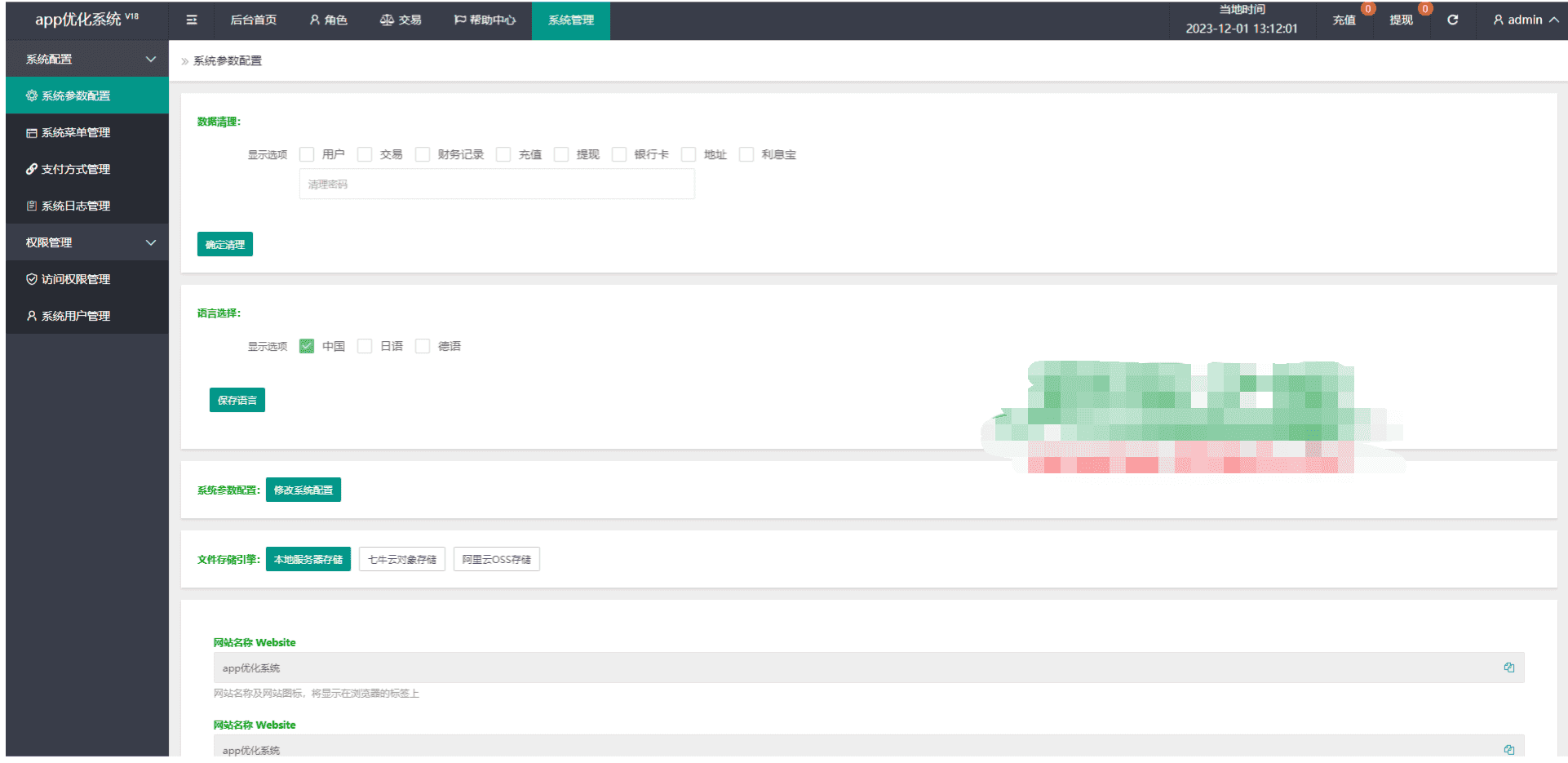The image size is (1568, 763).
Task: Uncheck the 中国 language checkbox
Action: (307, 346)
